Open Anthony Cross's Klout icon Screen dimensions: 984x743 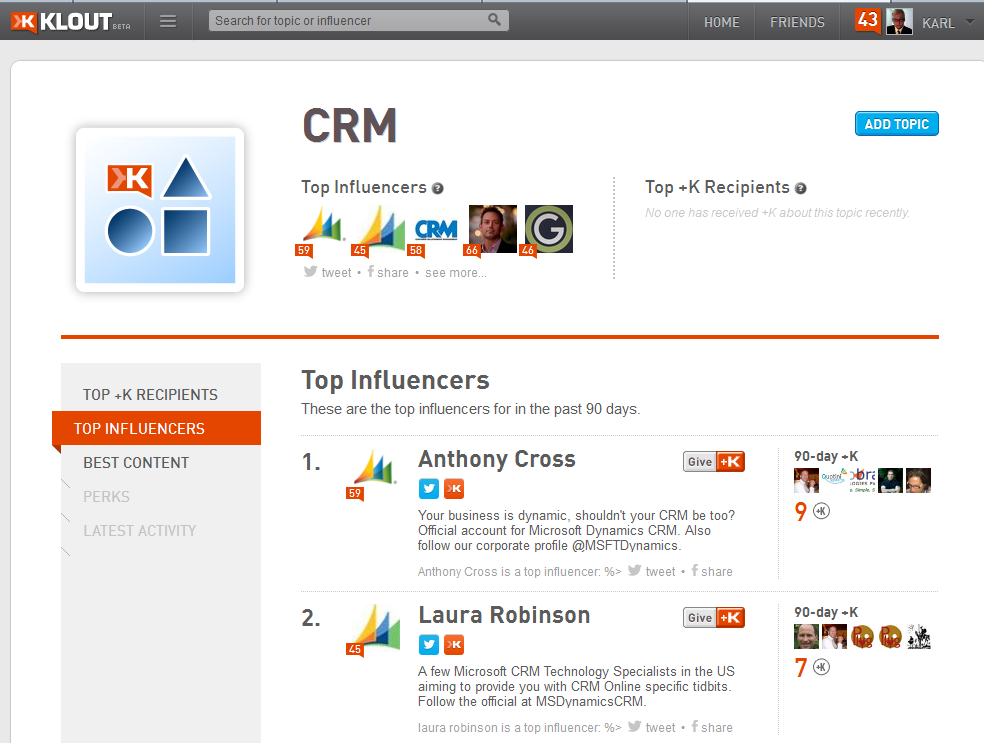coord(454,488)
